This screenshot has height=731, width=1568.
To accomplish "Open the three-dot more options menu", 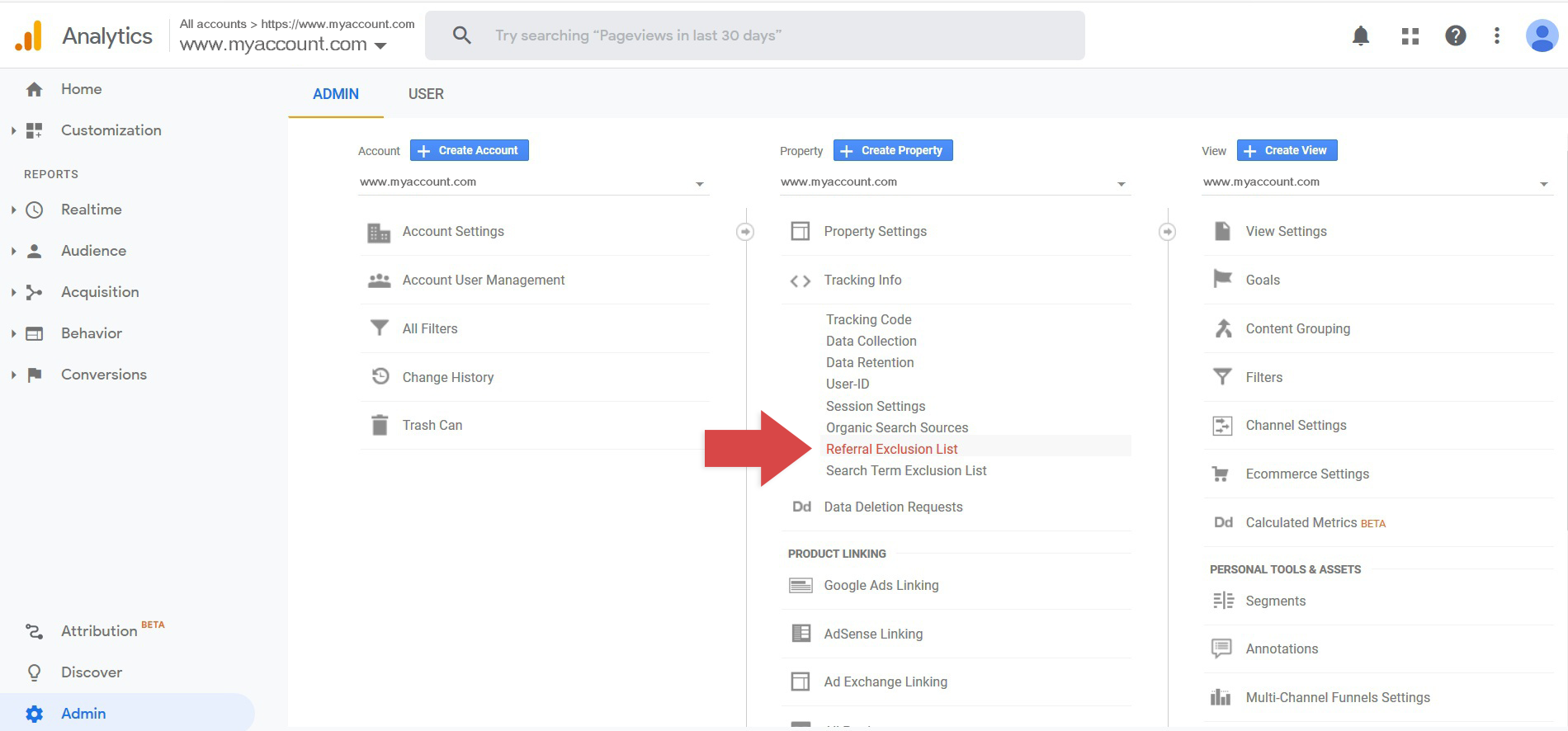I will point(1496,35).
